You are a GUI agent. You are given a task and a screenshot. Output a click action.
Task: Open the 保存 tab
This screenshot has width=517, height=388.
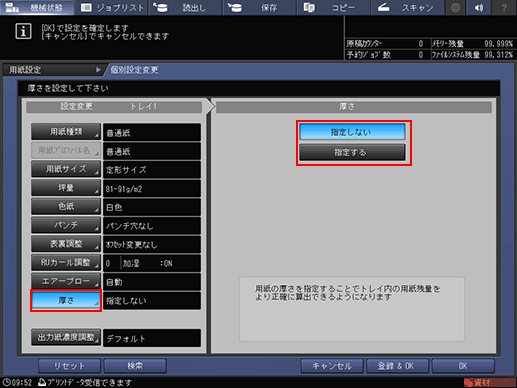pos(259,7)
